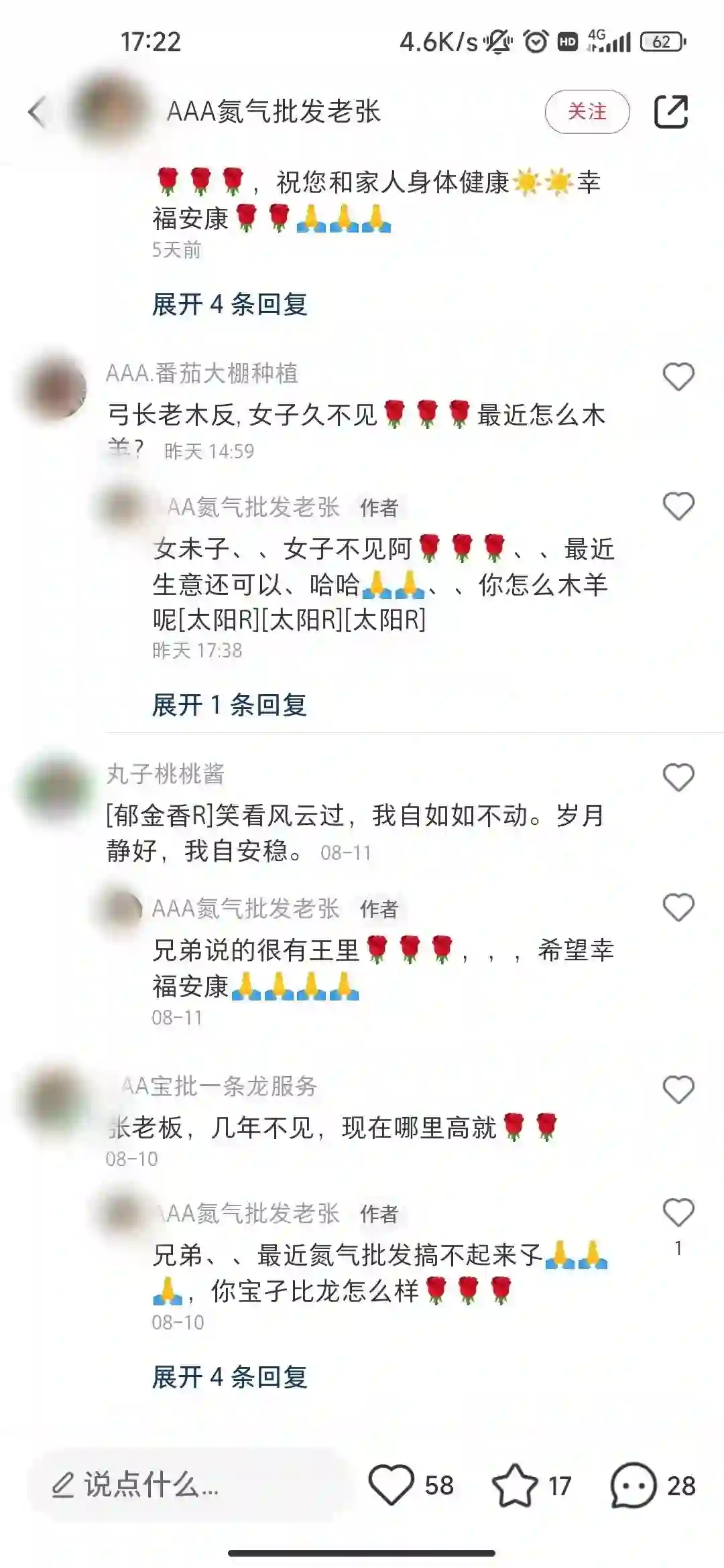Image resolution: width=724 pixels, height=1568 pixels.
Task: Like the post with heart icon showing 58
Action: point(391,1486)
